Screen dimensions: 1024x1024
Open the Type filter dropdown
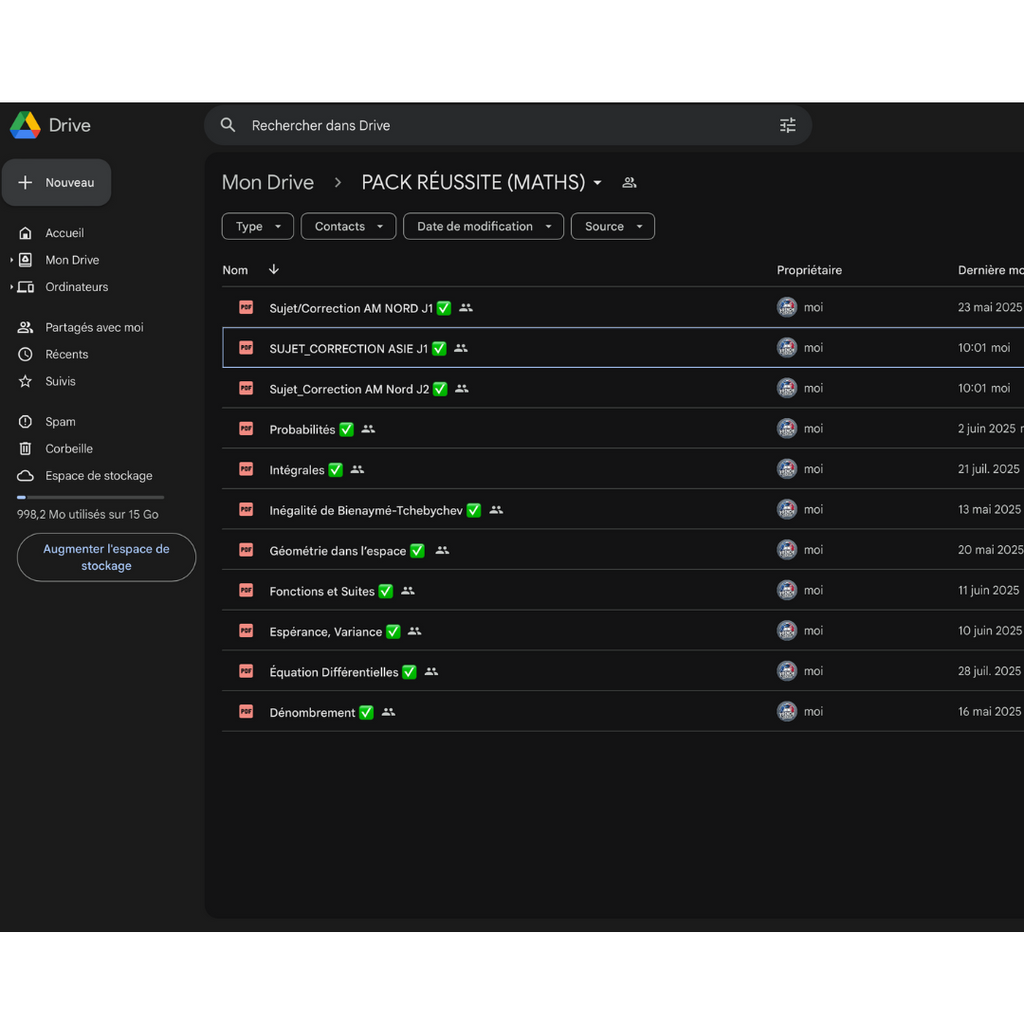[x=258, y=226]
